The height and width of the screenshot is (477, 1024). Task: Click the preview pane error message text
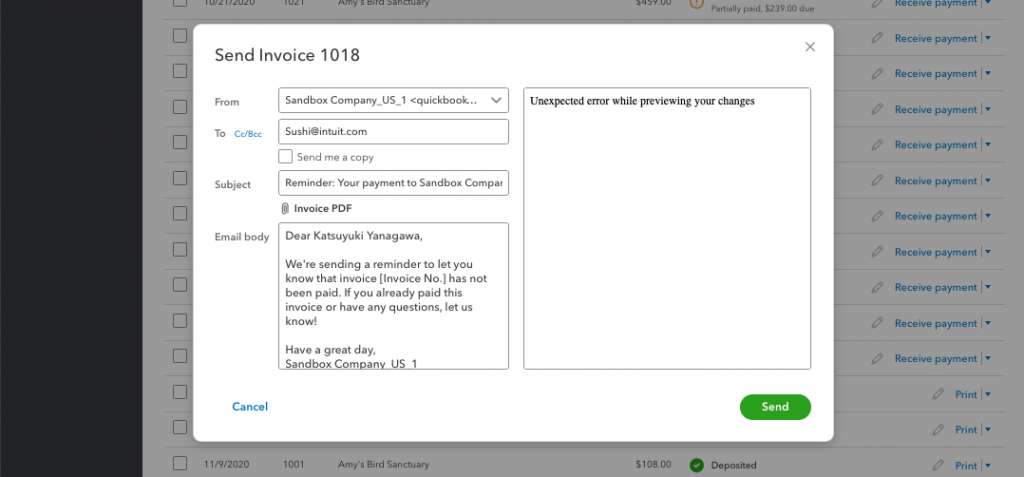coord(642,101)
